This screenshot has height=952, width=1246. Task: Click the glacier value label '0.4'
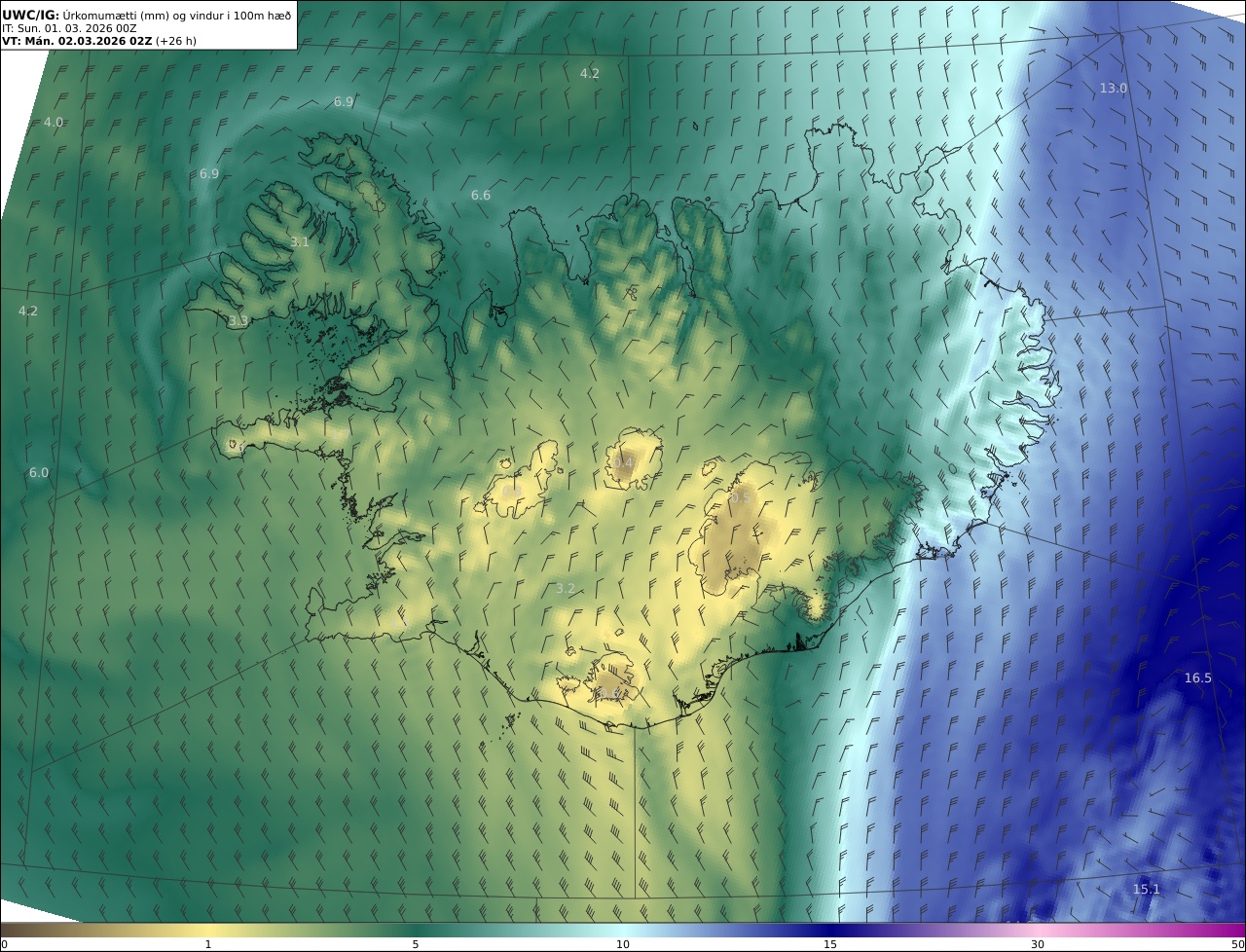pos(623,462)
